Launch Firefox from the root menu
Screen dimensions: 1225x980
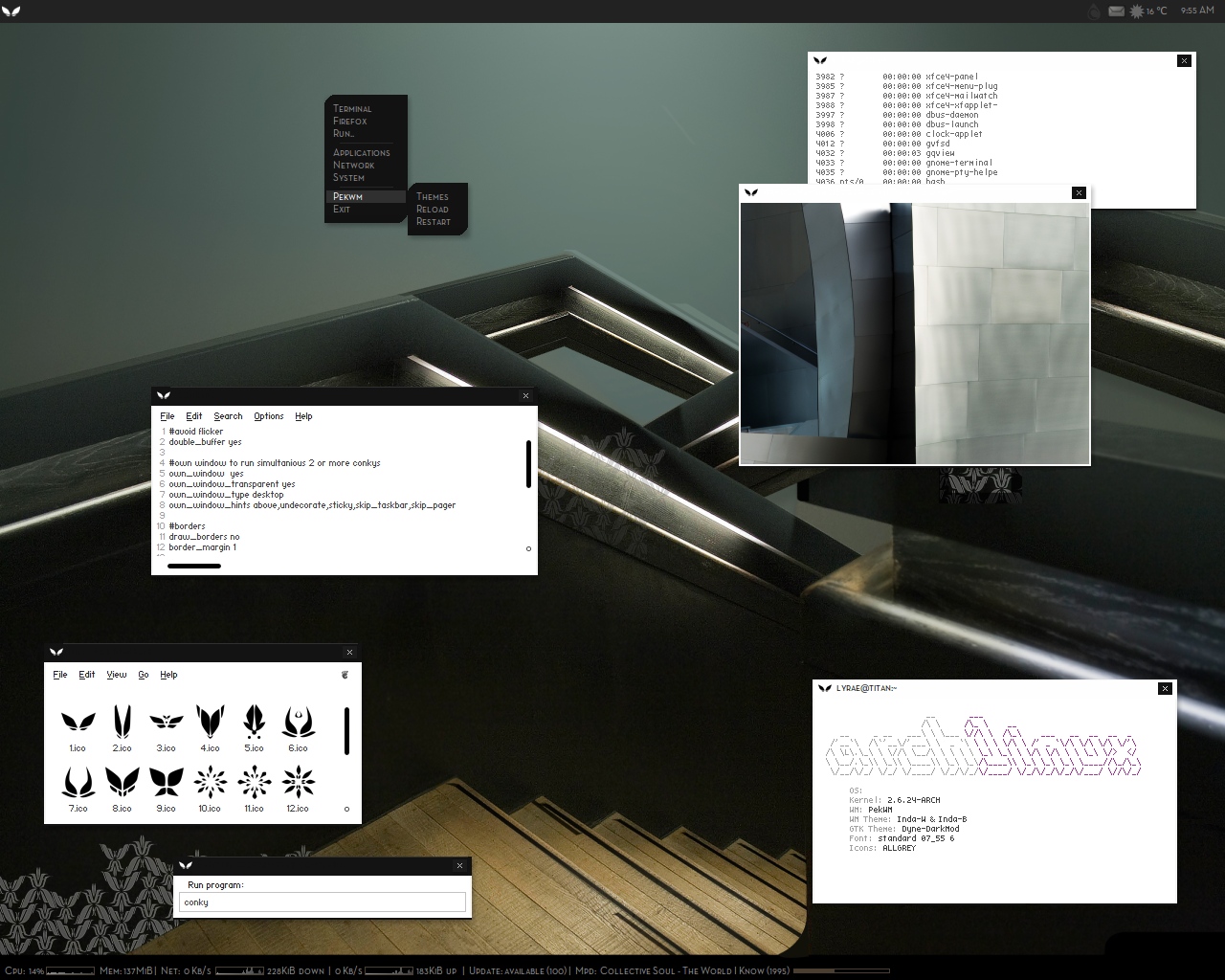(350, 122)
